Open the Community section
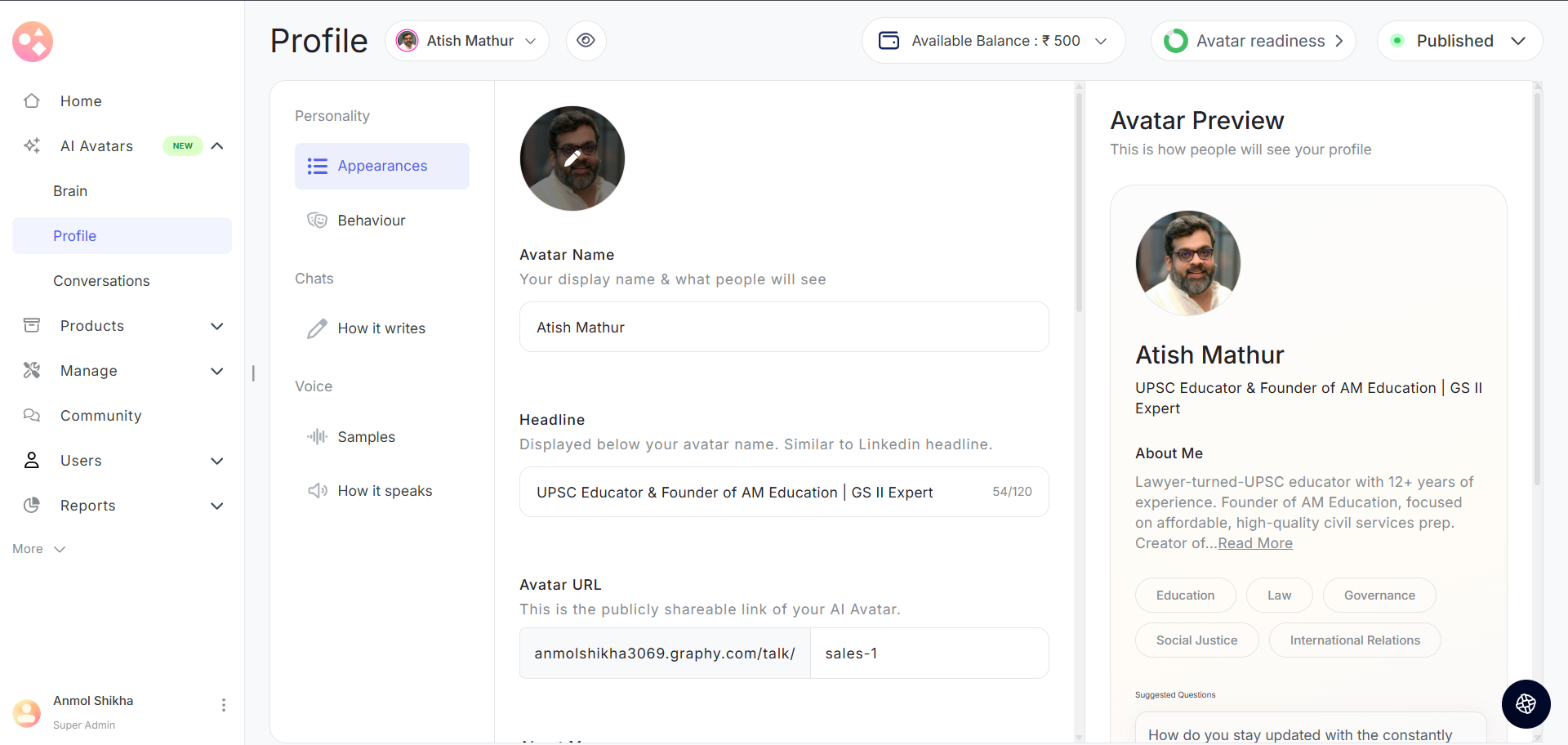Image resolution: width=1568 pixels, height=745 pixels. 100,416
